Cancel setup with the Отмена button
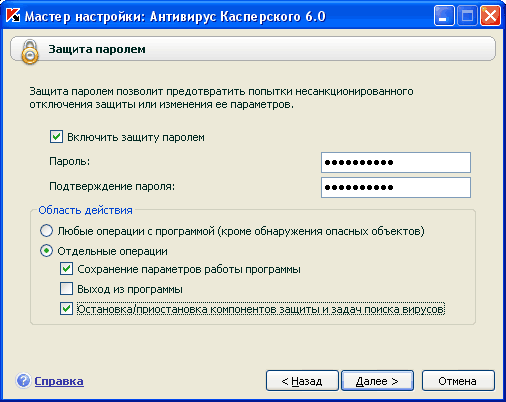Image resolution: width=506 pixels, height=402 pixels. click(458, 381)
